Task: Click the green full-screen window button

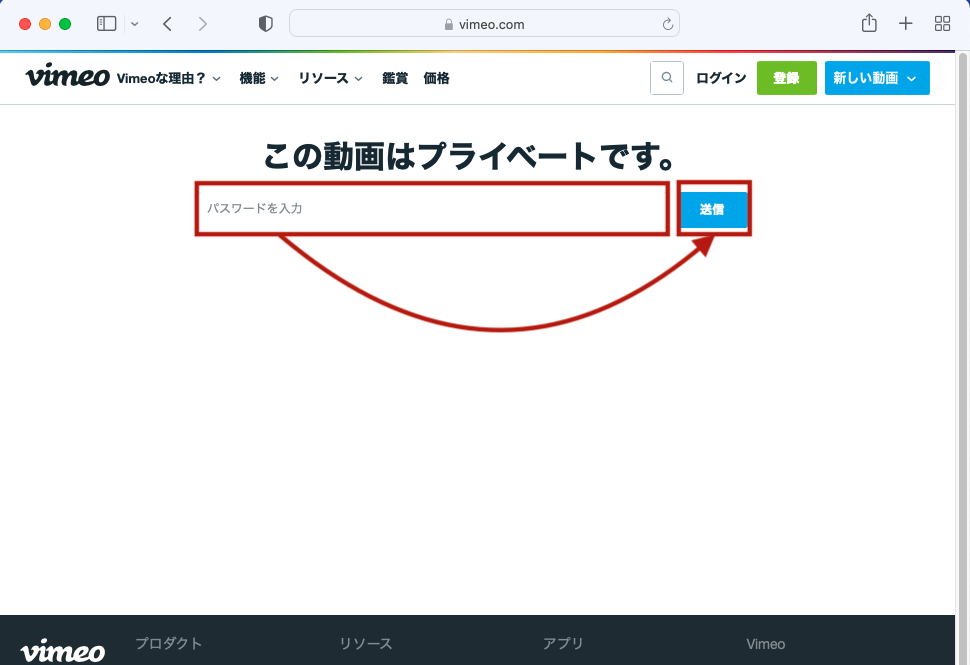Action: (65, 24)
